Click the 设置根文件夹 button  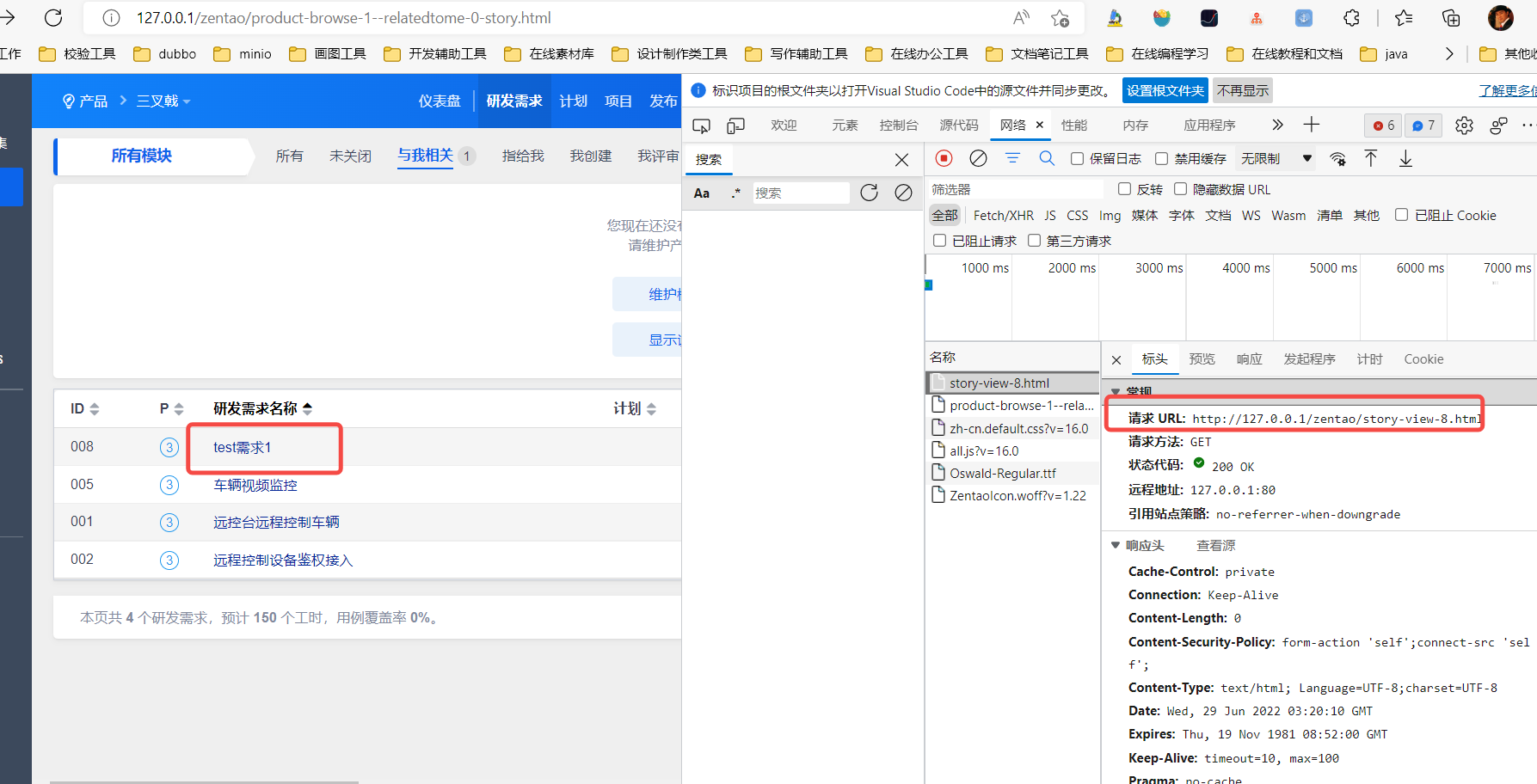tap(1165, 90)
